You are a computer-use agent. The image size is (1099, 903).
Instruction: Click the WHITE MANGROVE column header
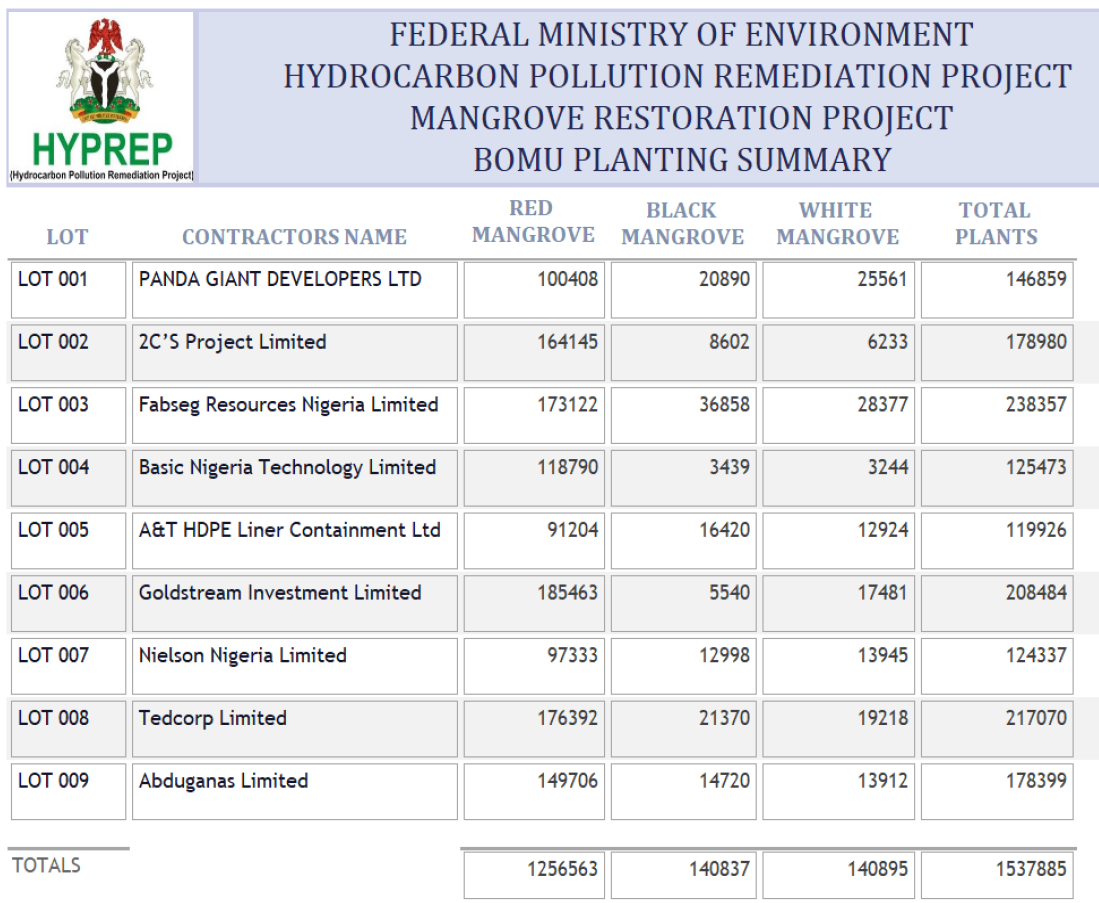837,224
